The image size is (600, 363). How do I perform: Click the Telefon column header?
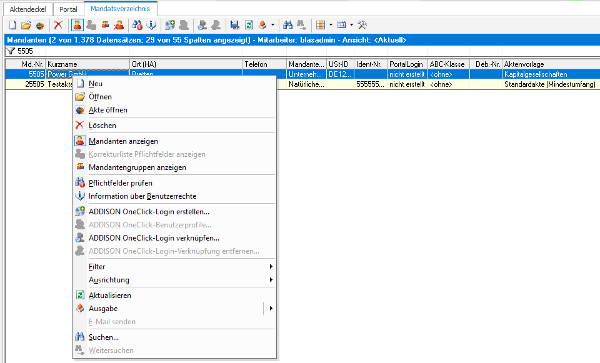pos(264,64)
